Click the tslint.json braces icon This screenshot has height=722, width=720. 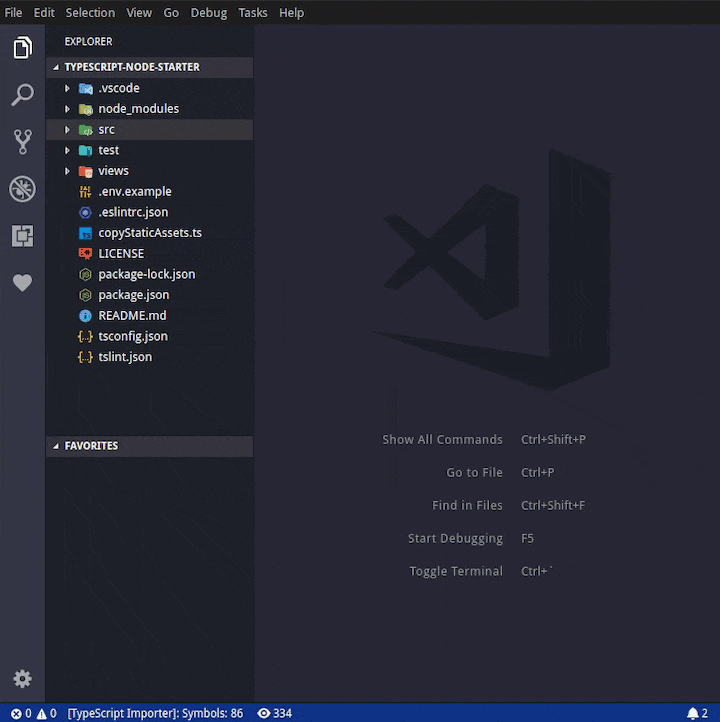(85, 357)
